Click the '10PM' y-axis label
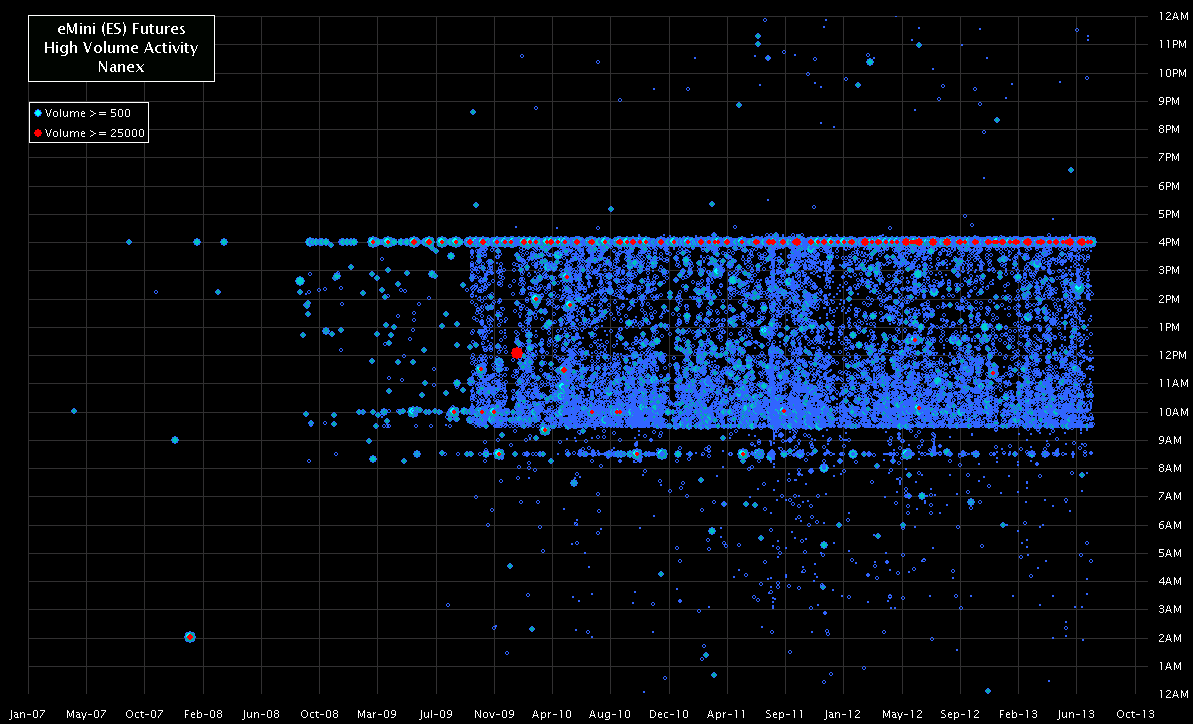1193x724 pixels. pos(1173,73)
